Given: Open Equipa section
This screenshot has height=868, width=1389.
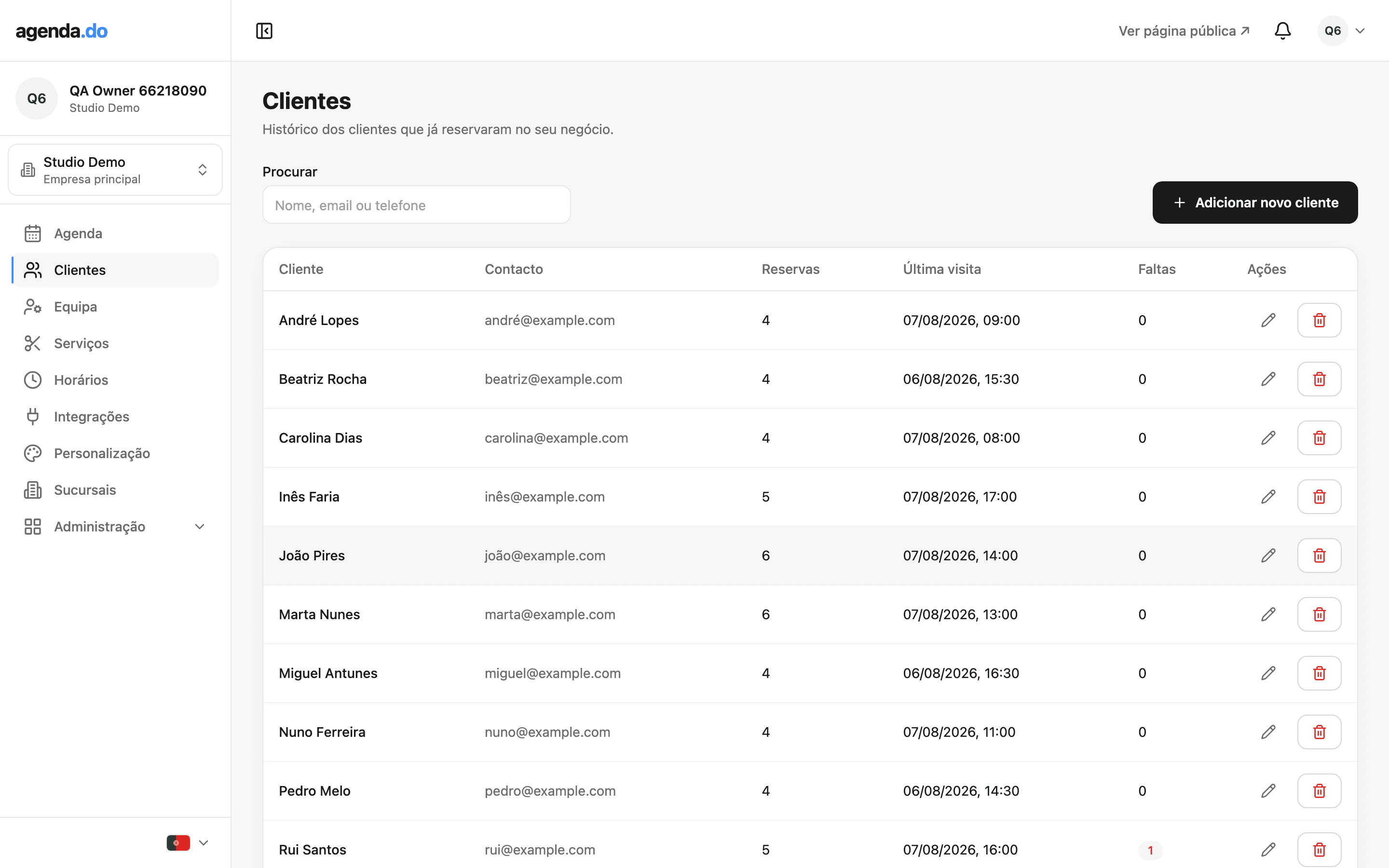Looking at the screenshot, I should [x=115, y=307].
